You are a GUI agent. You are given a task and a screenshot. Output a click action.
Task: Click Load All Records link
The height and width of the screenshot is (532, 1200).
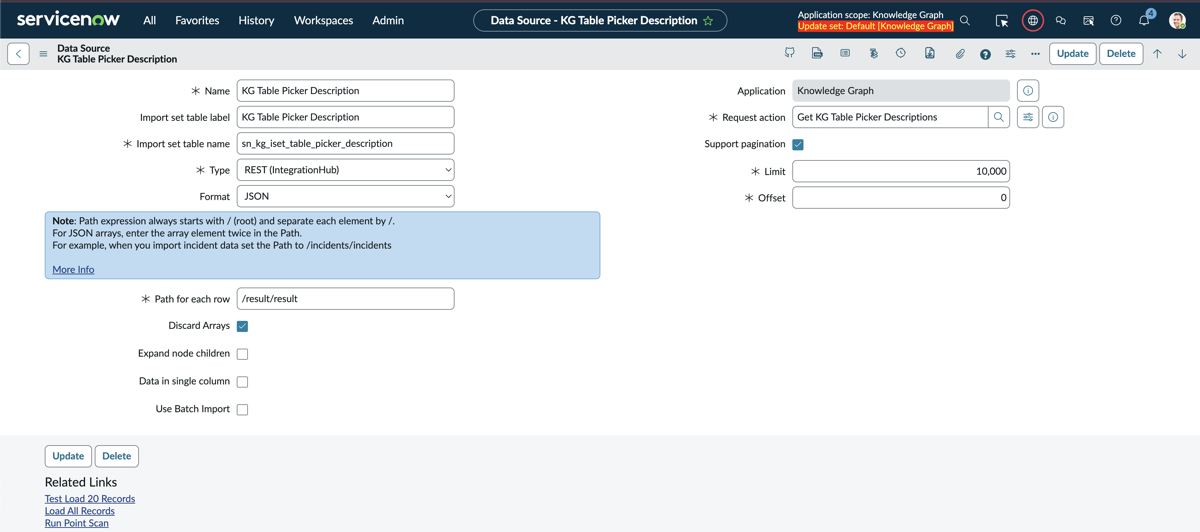pyautogui.click(x=80, y=510)
